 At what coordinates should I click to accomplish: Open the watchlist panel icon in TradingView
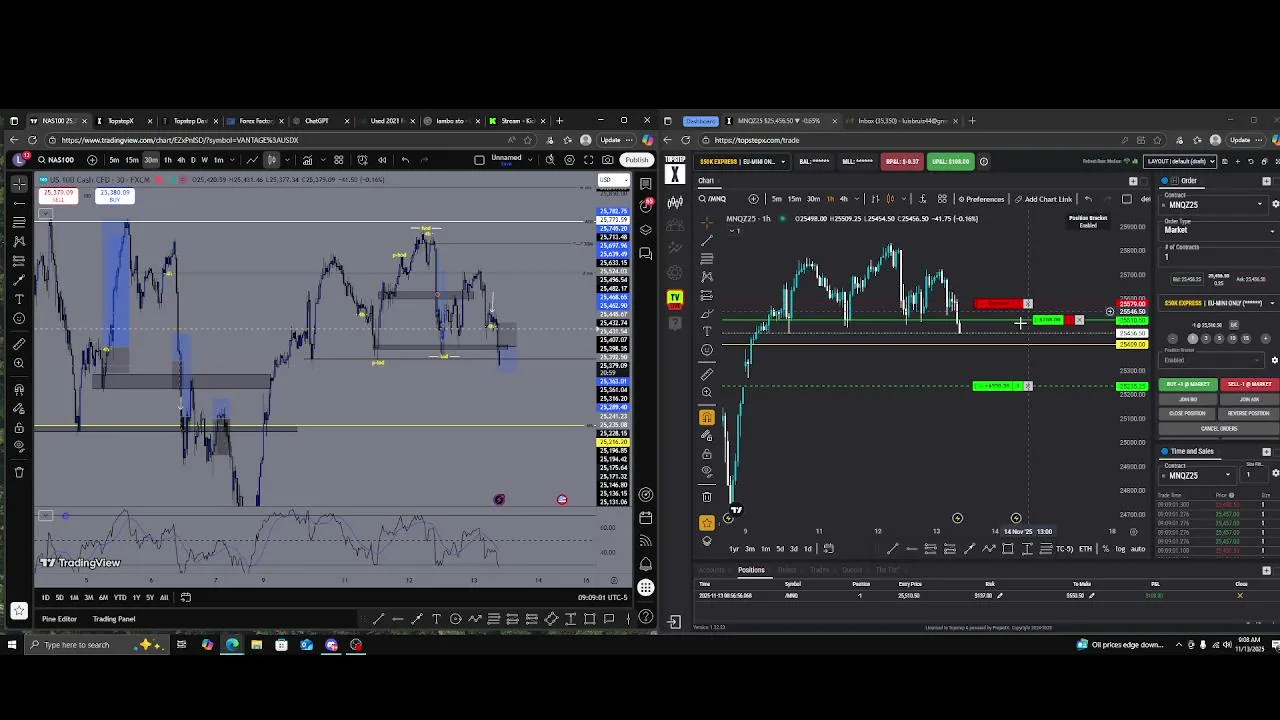click(646, 184)
